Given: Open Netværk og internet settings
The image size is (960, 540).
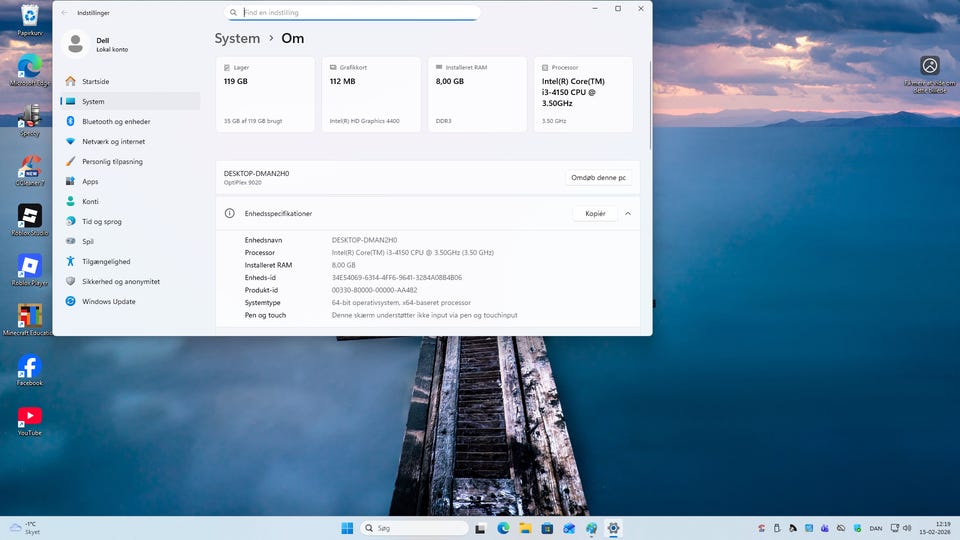Looking at the screenshot, I should pyautogui.click(x=113, y=141).
